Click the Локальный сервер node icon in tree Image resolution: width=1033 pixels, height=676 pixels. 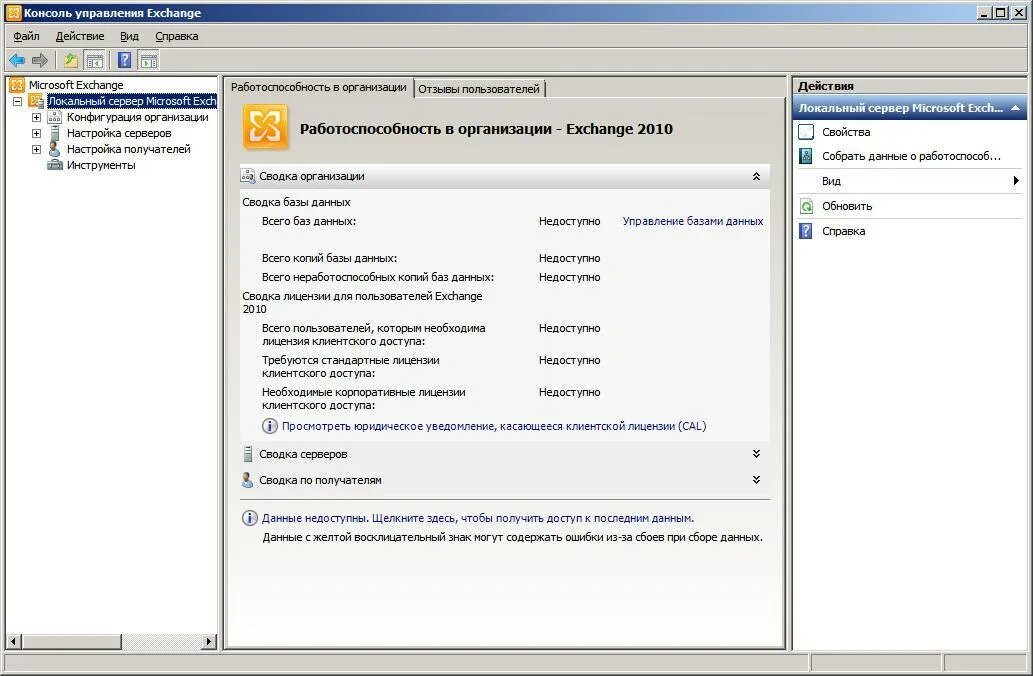pyautogui.click(x=36, y=101)
